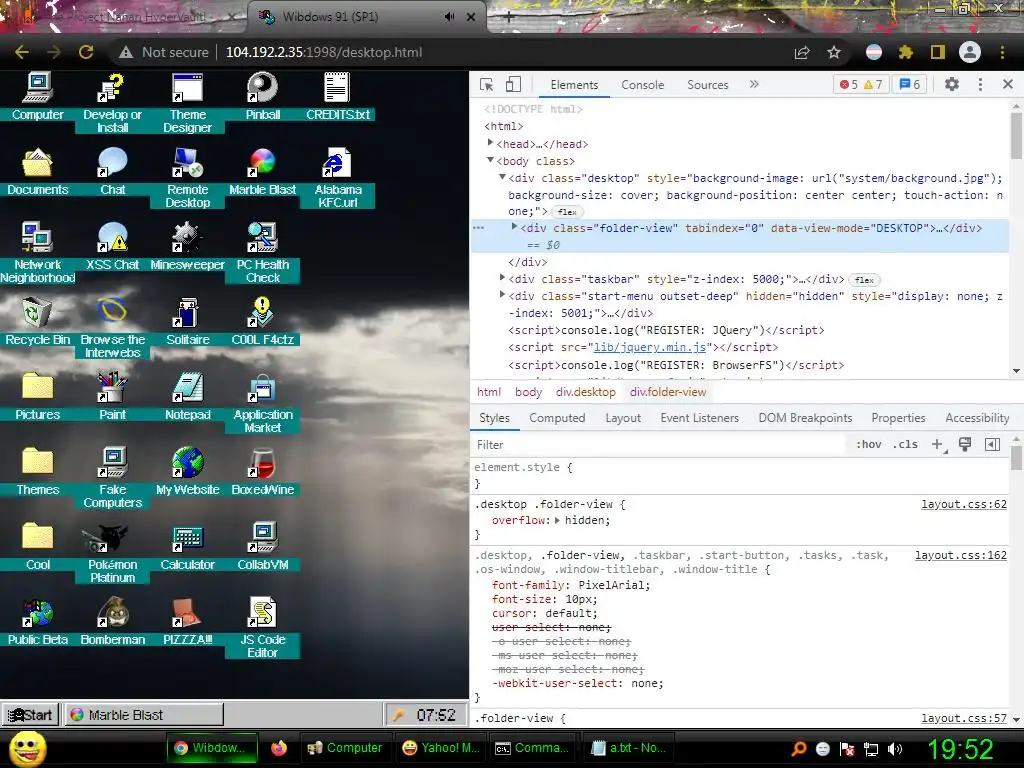
Task: Launch the Paint application icon
Action: coord(112,397)
